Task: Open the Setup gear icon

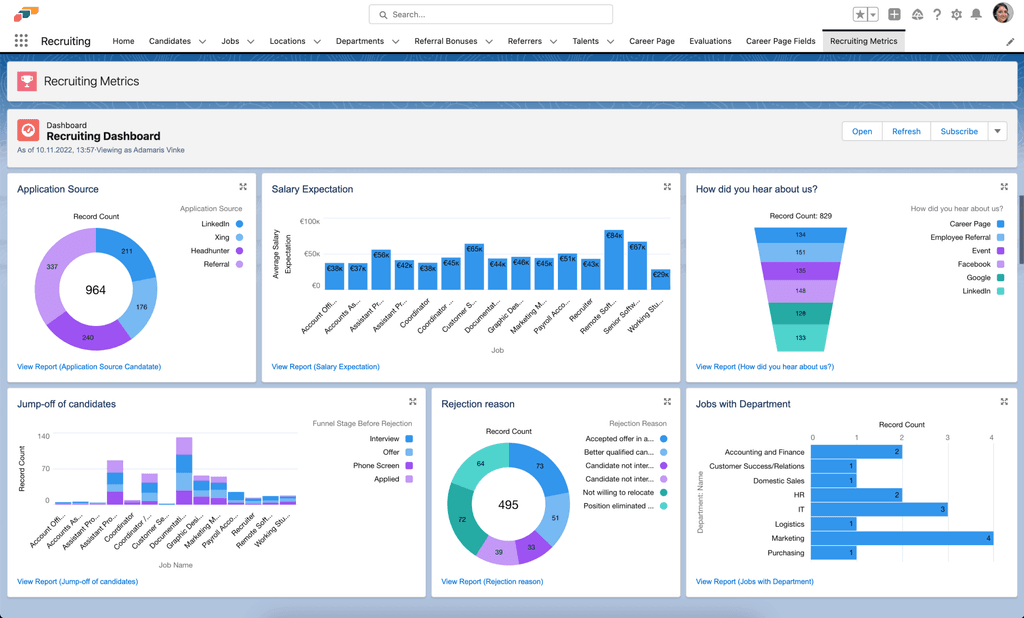Action: click(x=957, y=14)
